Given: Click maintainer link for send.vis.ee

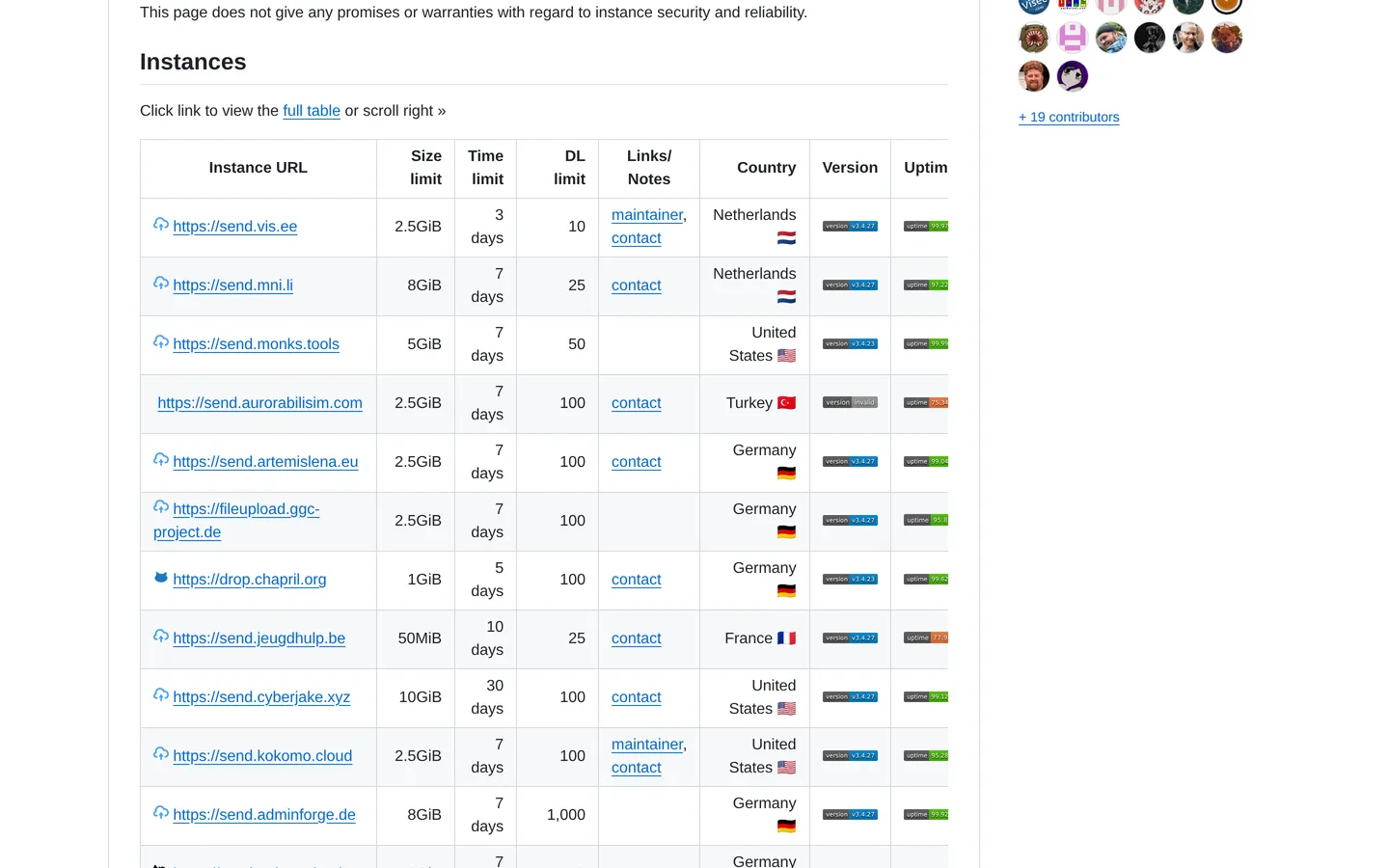Looking at the screenshot, I should [647, 215].
